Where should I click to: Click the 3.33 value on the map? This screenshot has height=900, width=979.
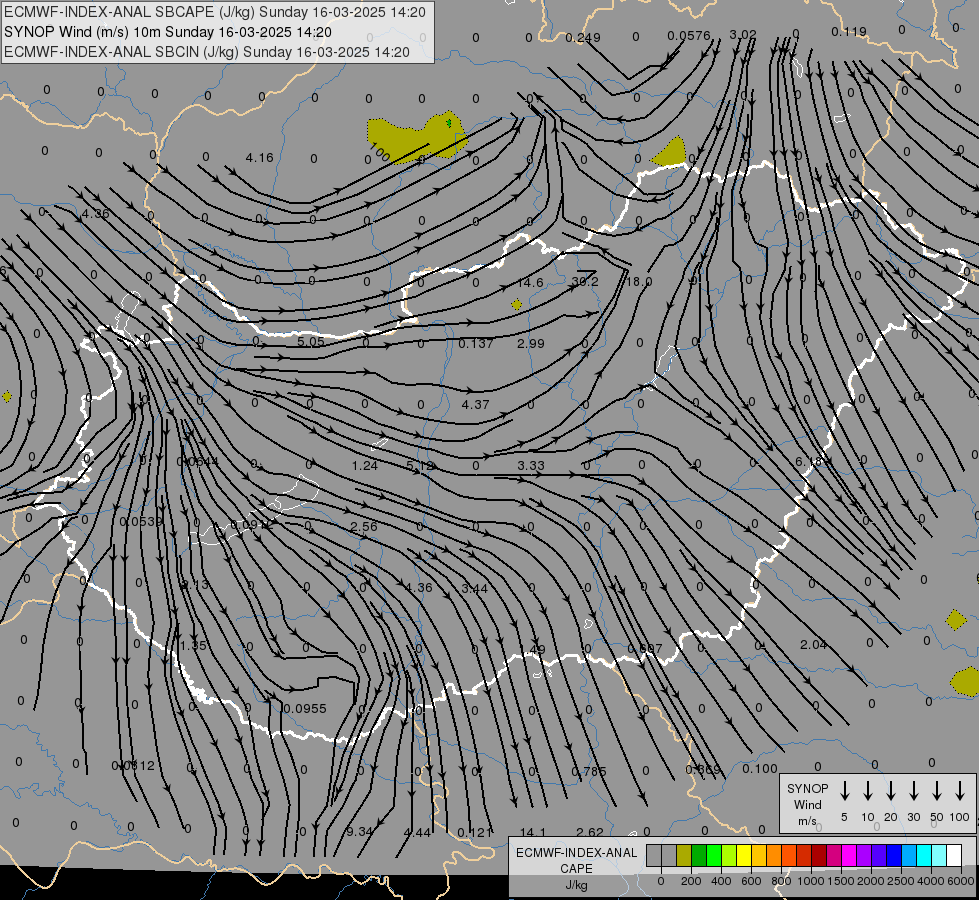531,466
